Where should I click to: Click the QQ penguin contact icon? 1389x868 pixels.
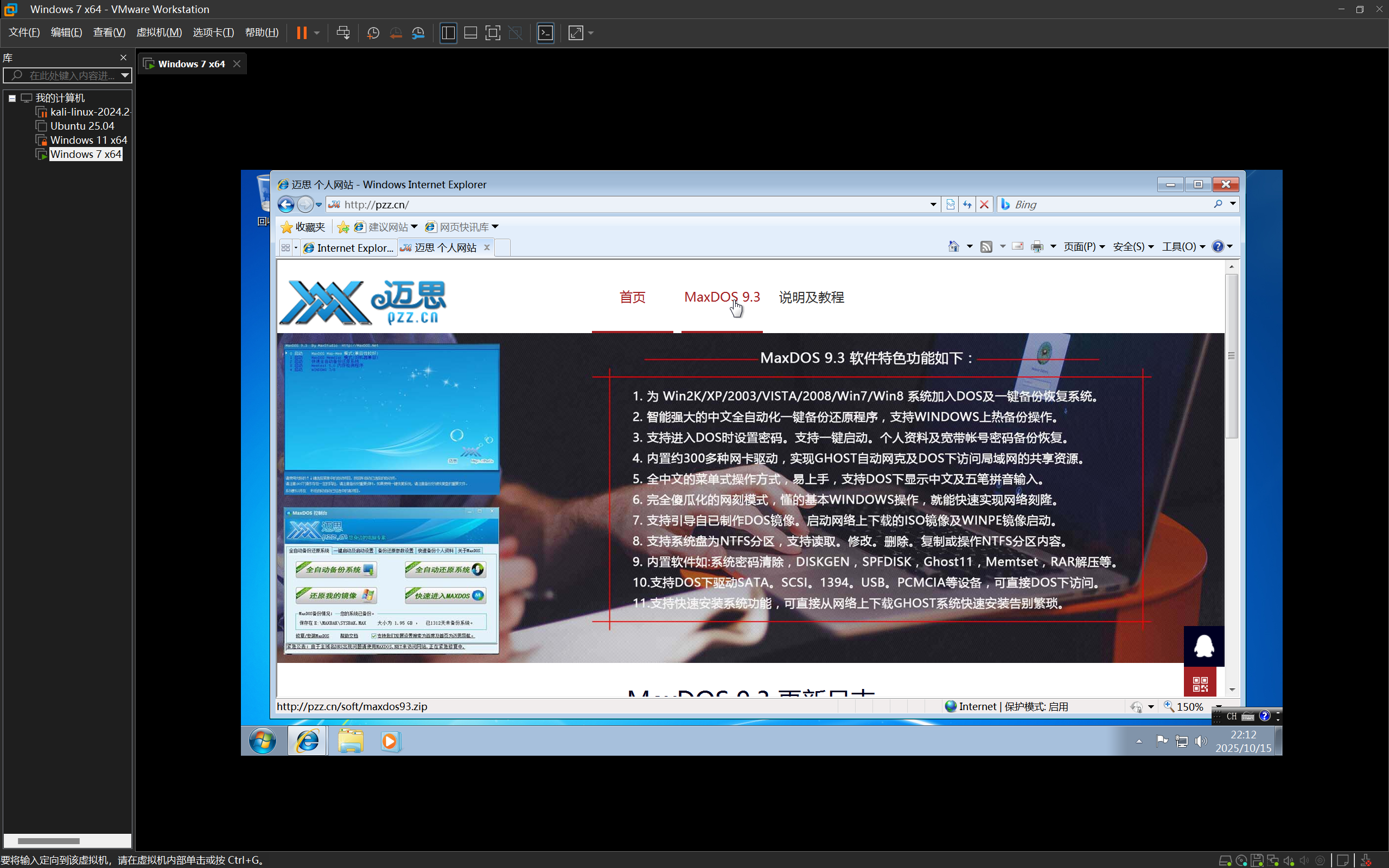[x=1203, y=646]
